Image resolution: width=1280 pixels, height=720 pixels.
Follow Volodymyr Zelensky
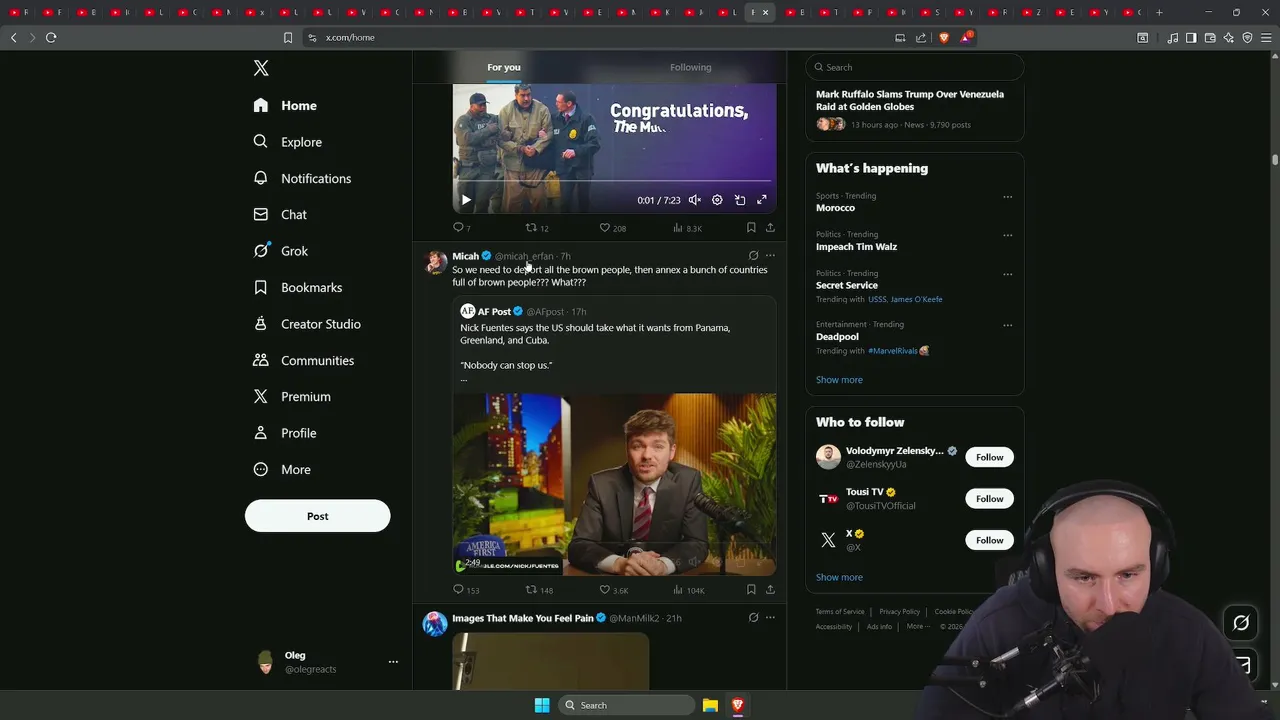click(989, 457)
